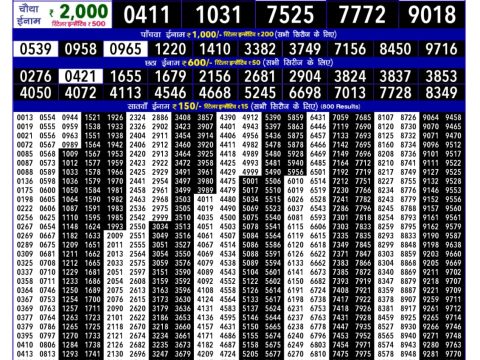Pick sixth prize number 3853
The image size is (480, 360).
[441, 76]
